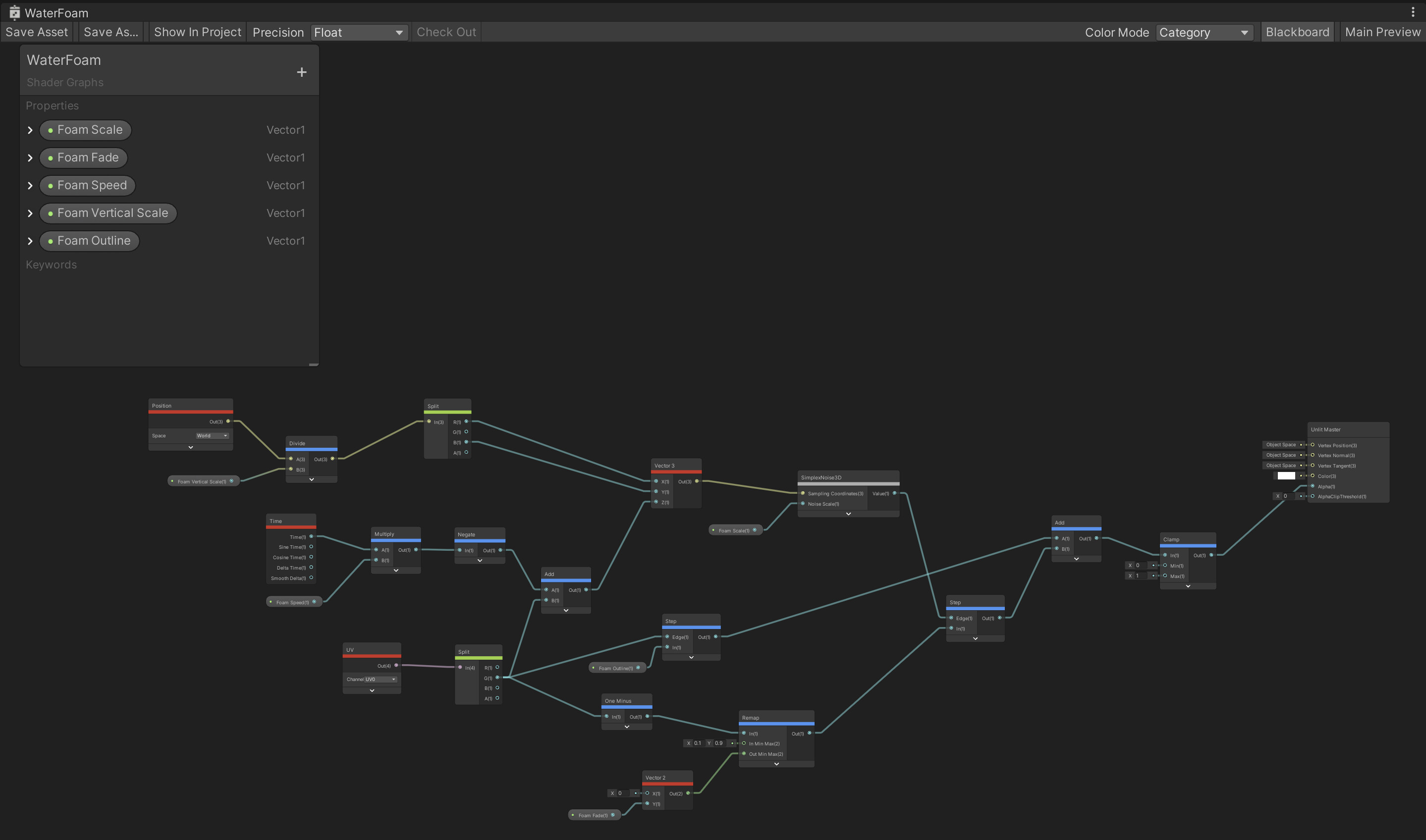Click the Clamp node Out(1) port
Image resolution: width=1426 pixels, height=840 pixels.
1211,555
